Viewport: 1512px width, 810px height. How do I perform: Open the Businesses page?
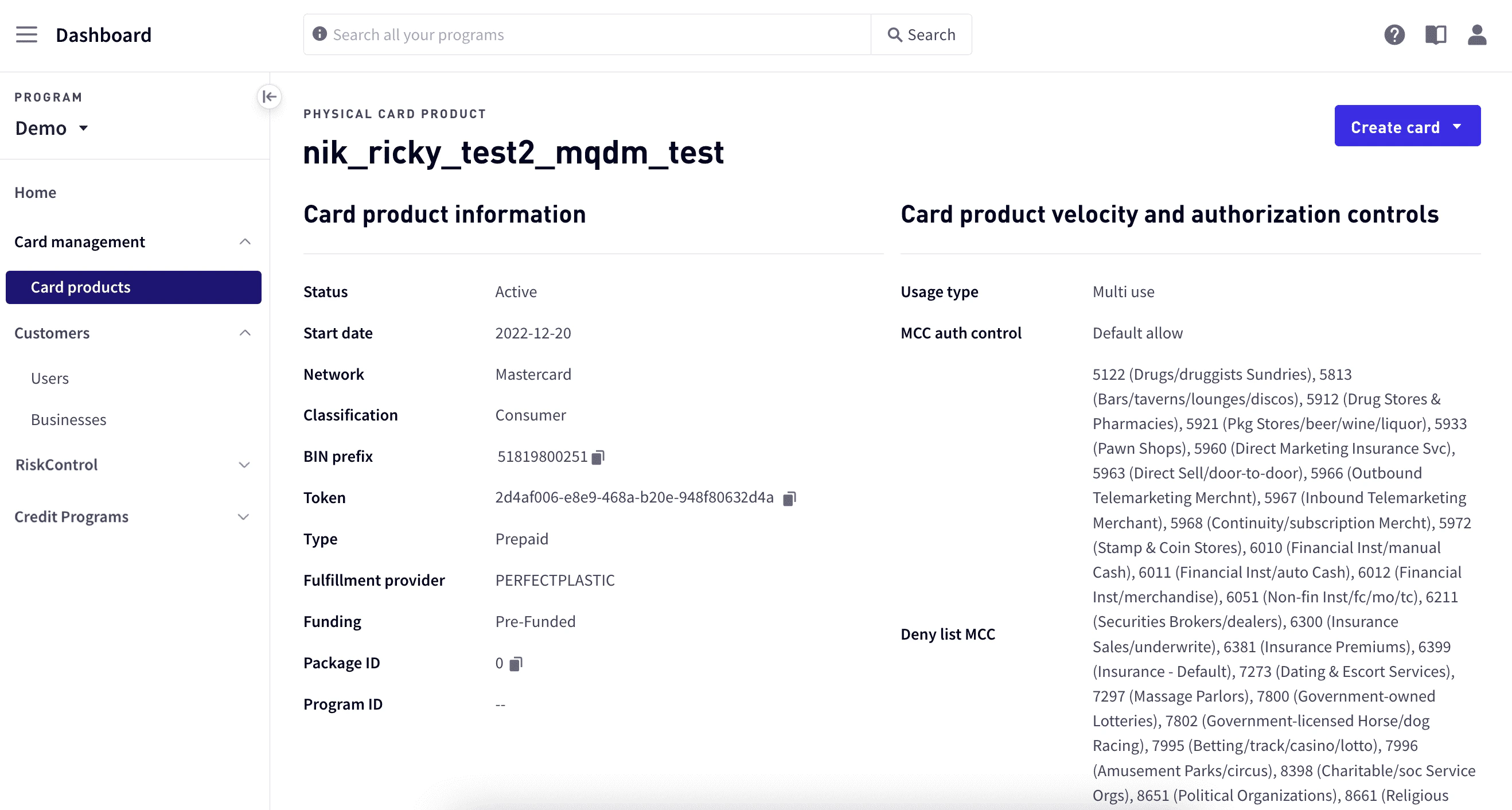pyautogui.click(x=69, y=419)
